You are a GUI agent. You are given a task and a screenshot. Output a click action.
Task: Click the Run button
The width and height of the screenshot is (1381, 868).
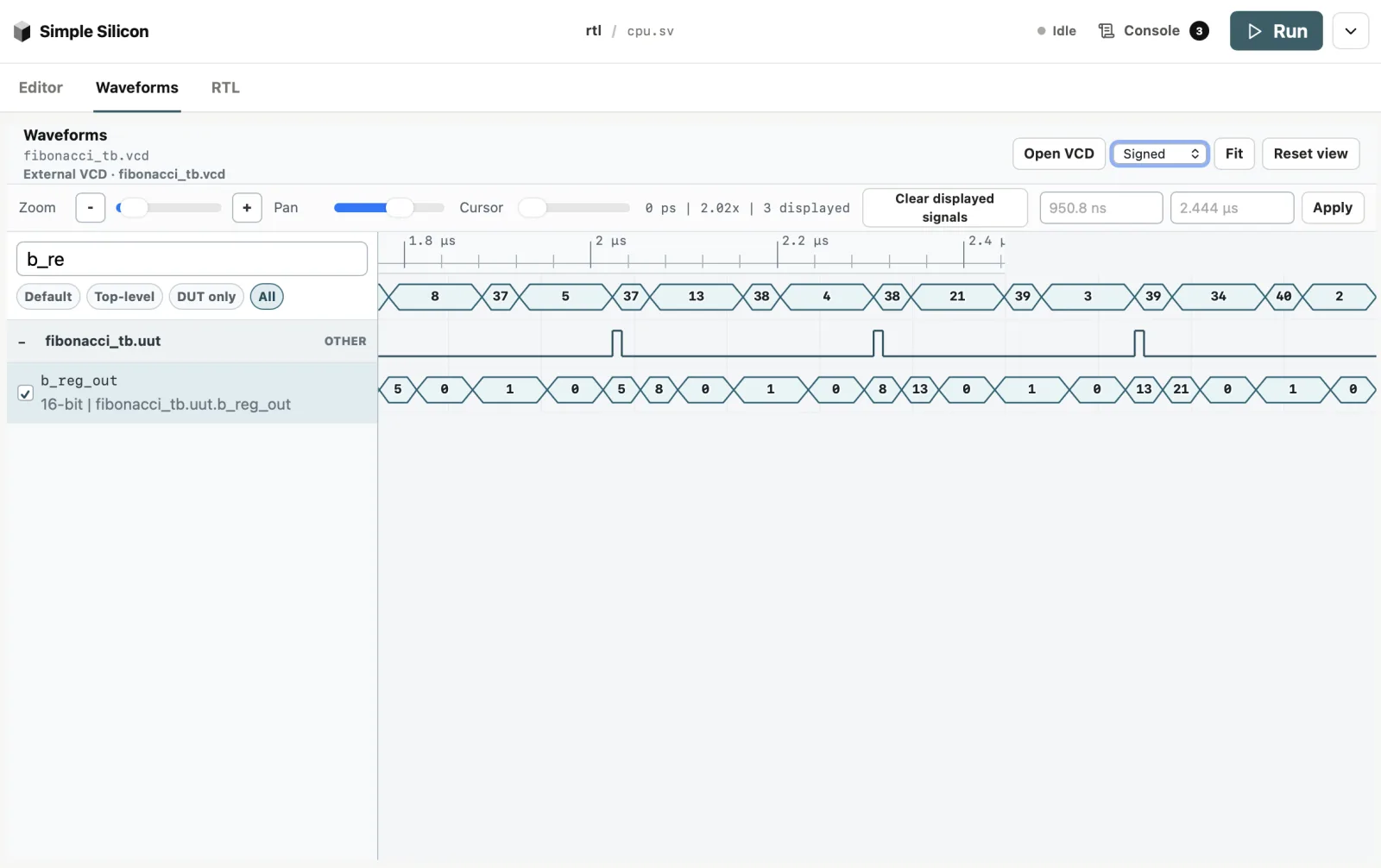[1276, 31]
